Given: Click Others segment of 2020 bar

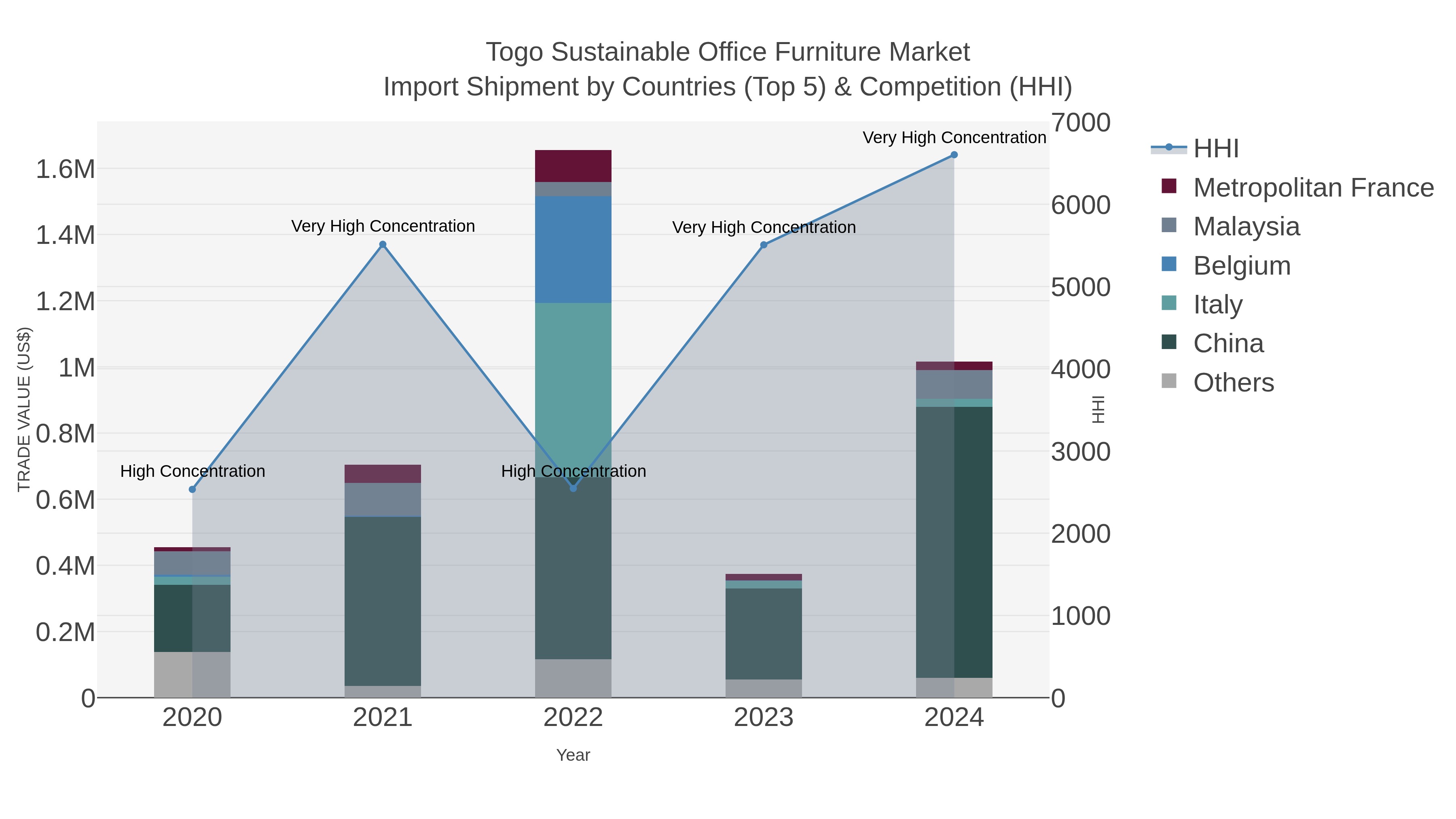Looking at the screenshot, I should tap(192, 675).
